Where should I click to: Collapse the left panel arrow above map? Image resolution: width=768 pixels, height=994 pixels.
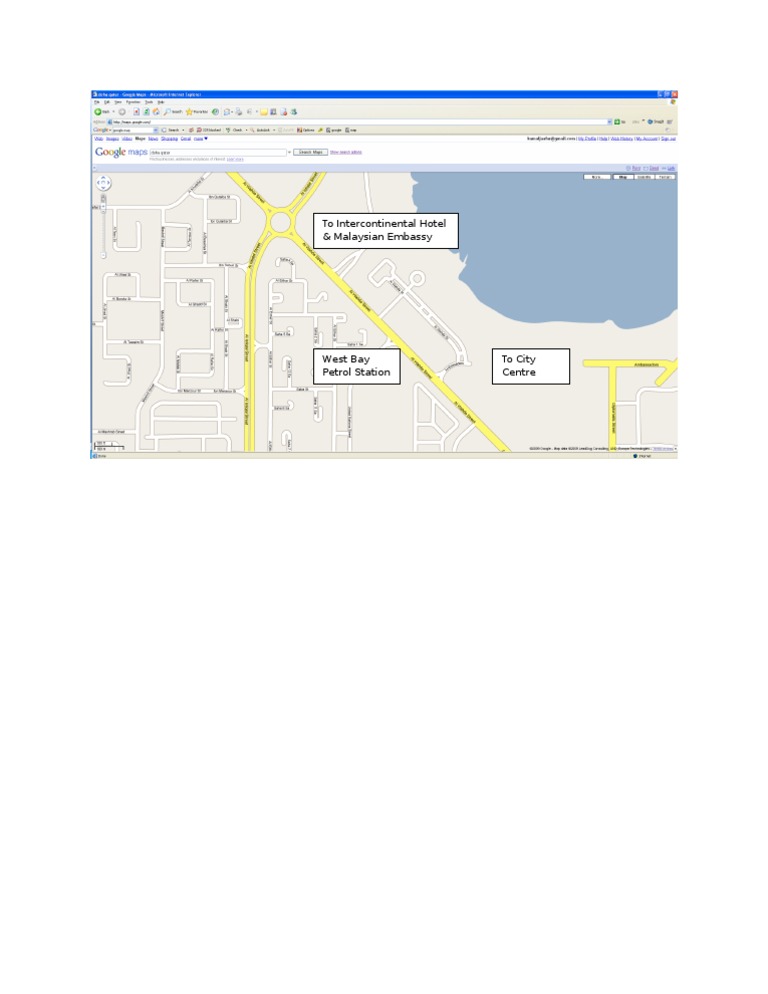(x=94, y=168)
